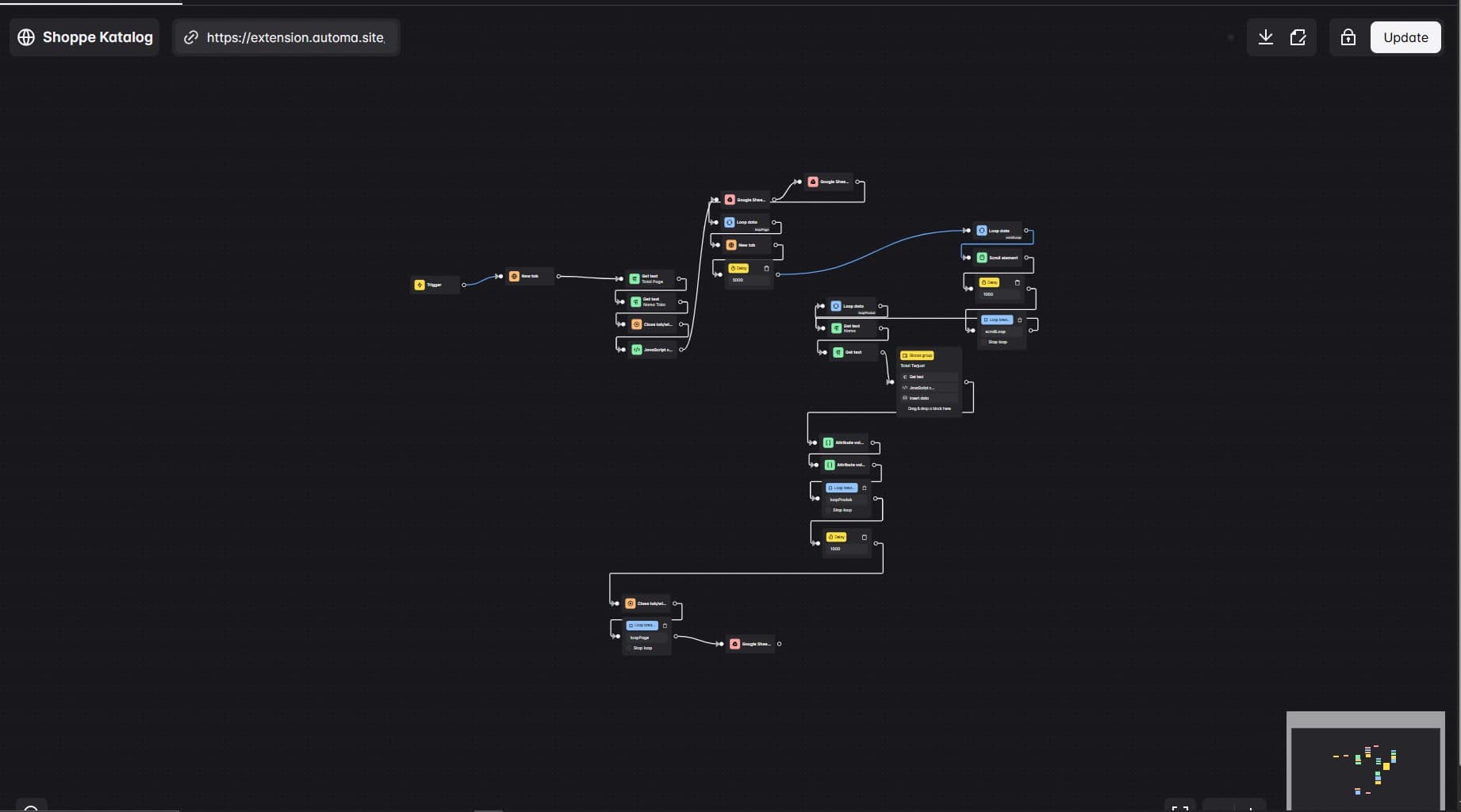Viewport: 1461px width, 812px height.
Task: Select the JavaScript code block icon
Action: click(x=636, y=350)
